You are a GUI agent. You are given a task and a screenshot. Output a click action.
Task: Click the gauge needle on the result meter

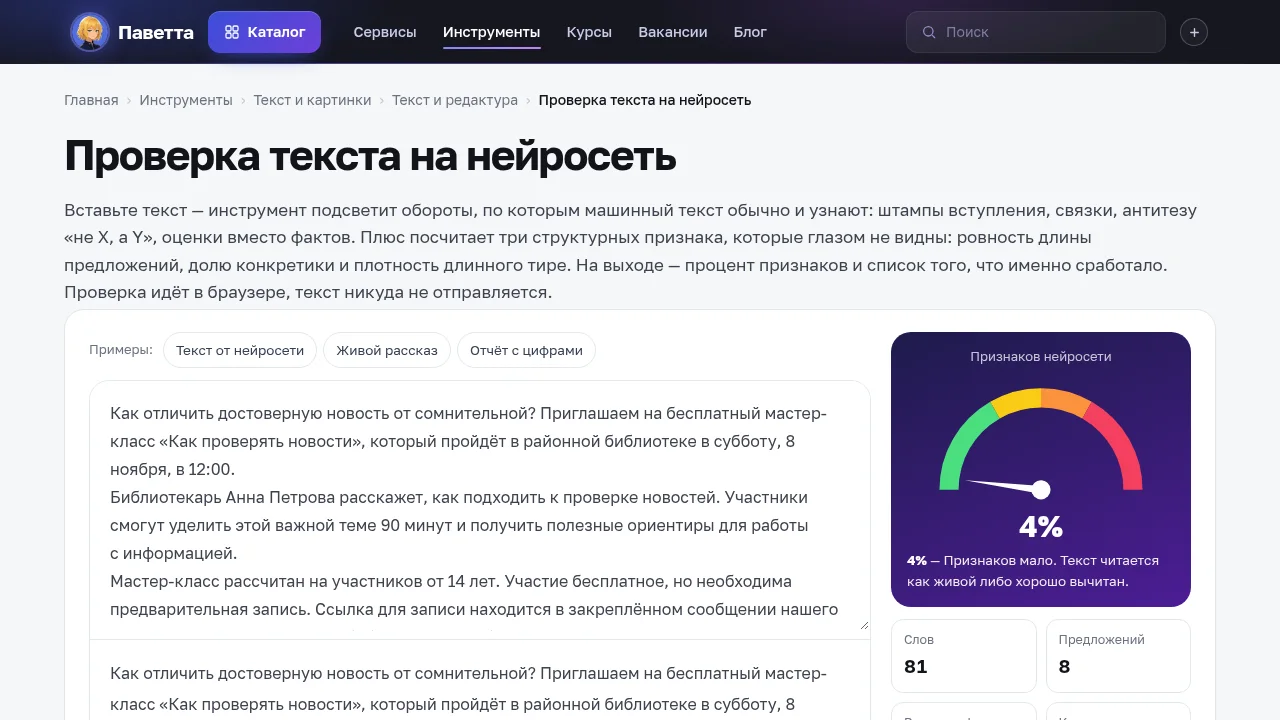(1006, 486)
